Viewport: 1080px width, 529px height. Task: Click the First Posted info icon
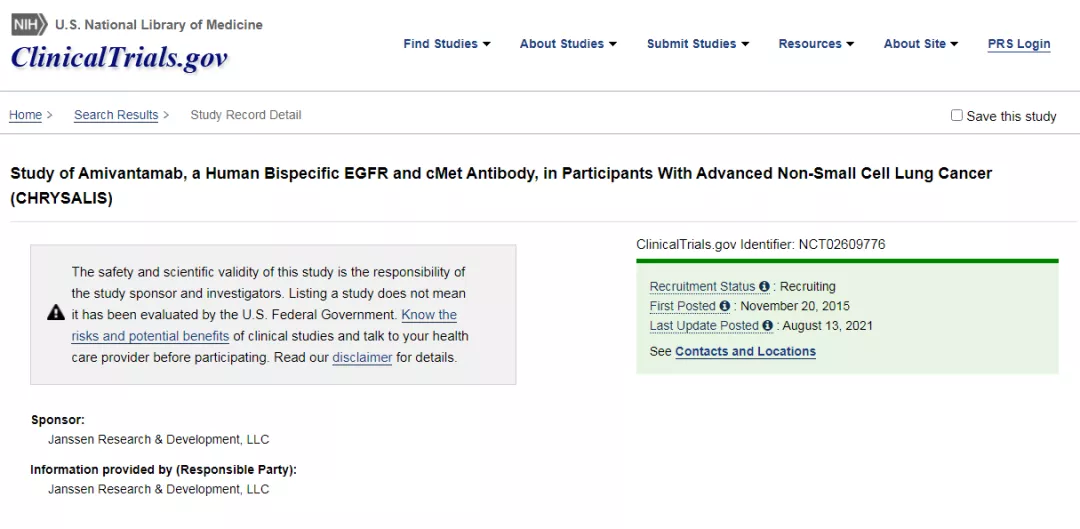pos(725,306)
